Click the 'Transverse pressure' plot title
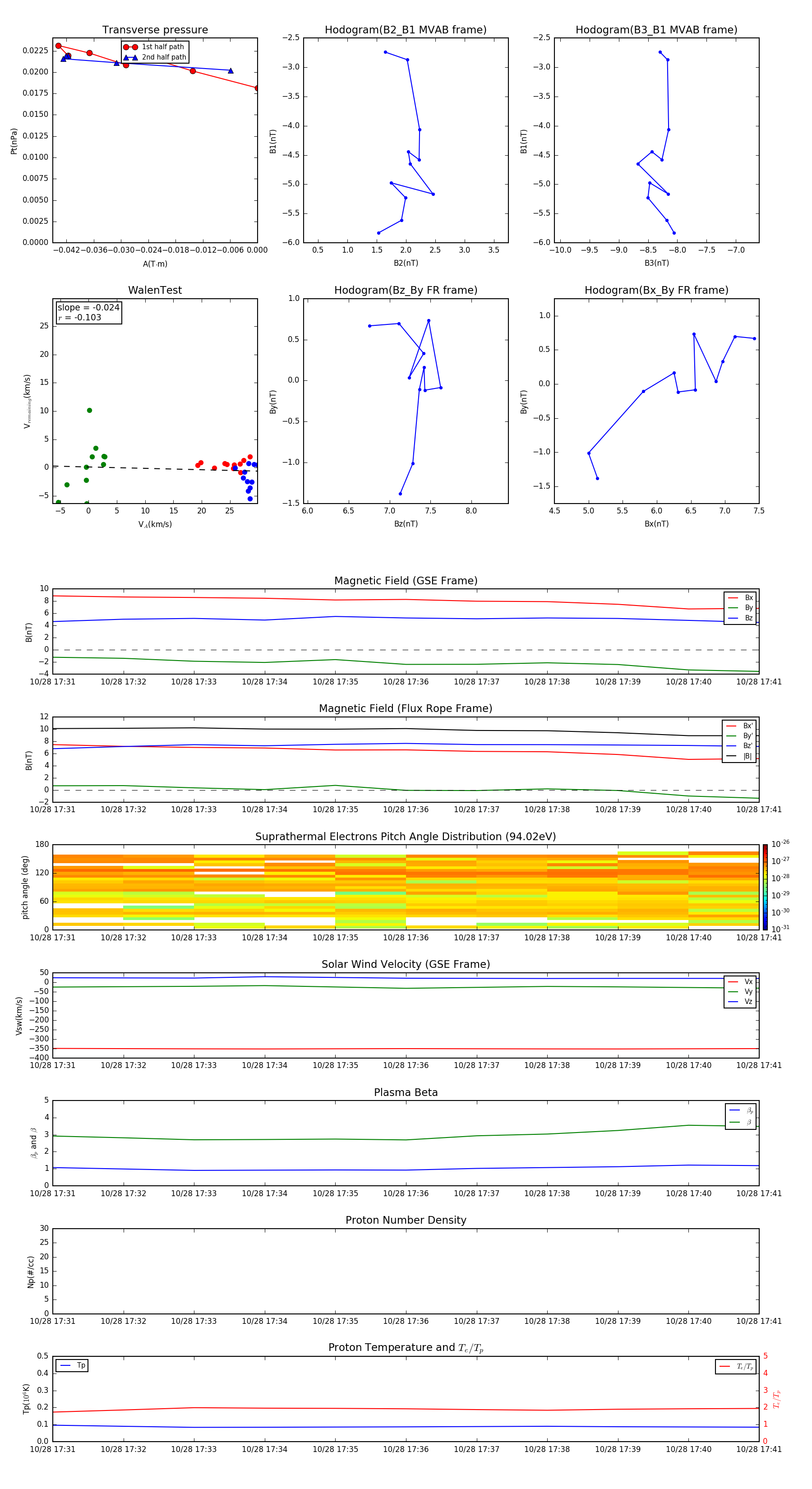 [155, 29]
